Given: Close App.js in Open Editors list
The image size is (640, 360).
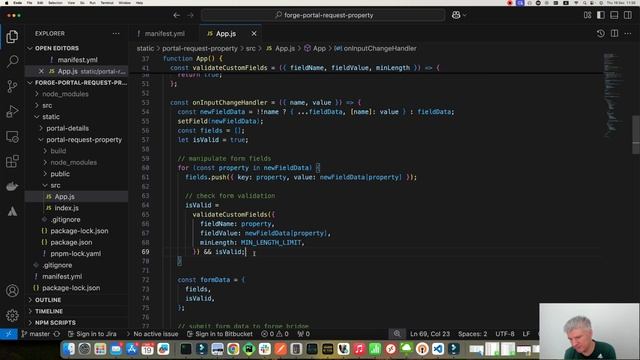Looking at the screenshot, I should coord(41,71).
